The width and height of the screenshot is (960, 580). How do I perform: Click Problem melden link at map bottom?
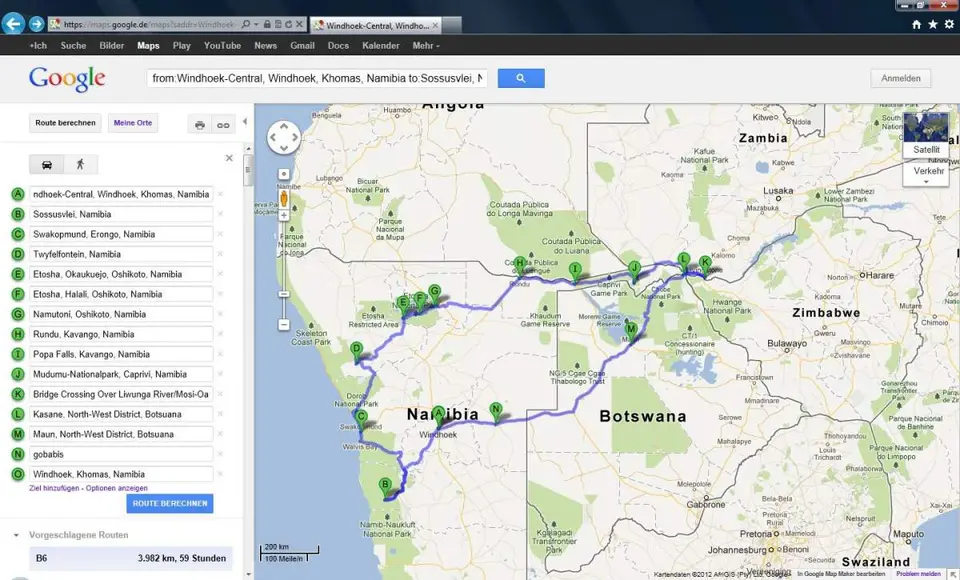pyautogui.click(x=918, y=574)
